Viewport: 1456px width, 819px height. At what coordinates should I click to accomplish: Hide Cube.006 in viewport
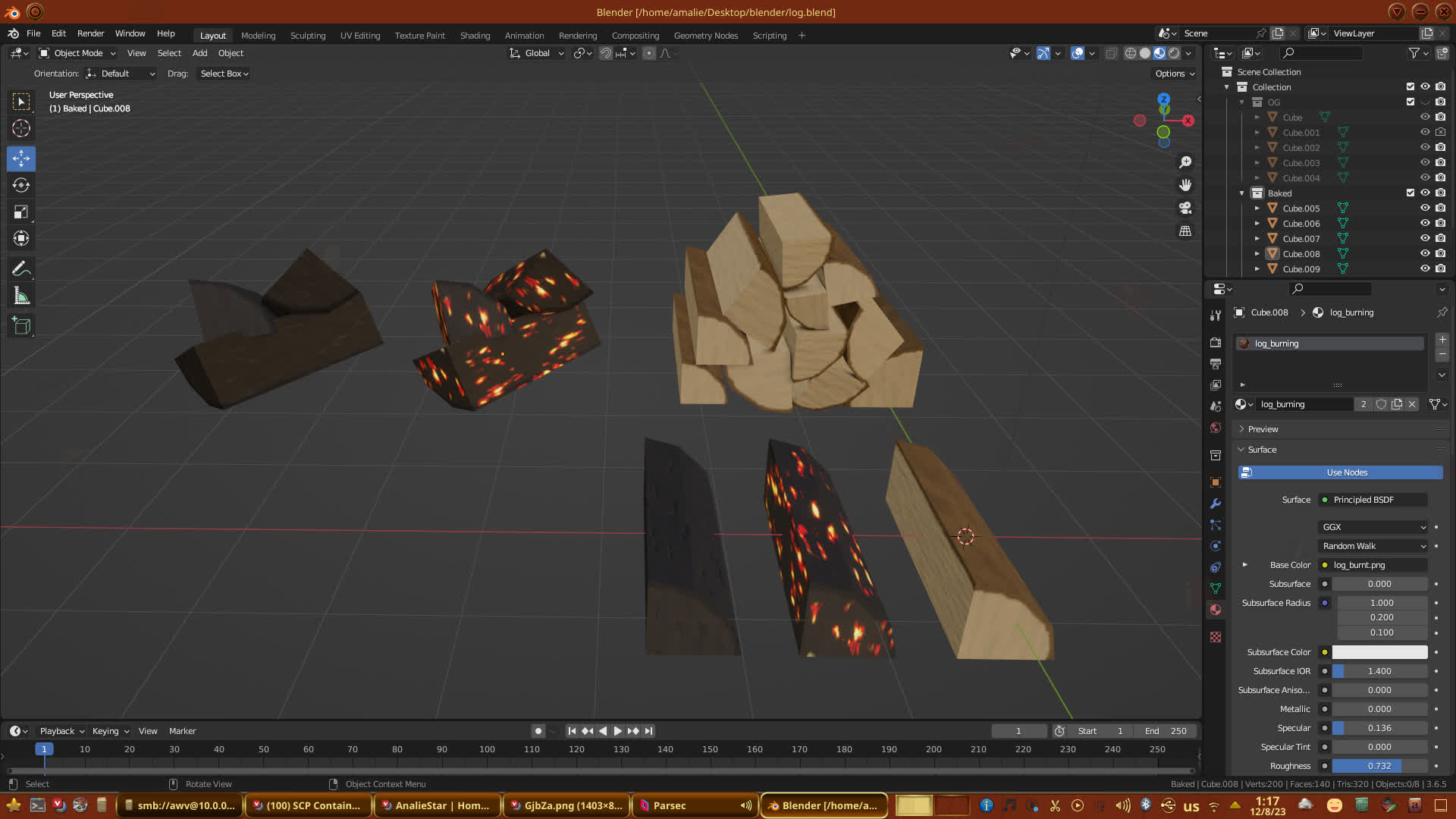pos(1425,224)
